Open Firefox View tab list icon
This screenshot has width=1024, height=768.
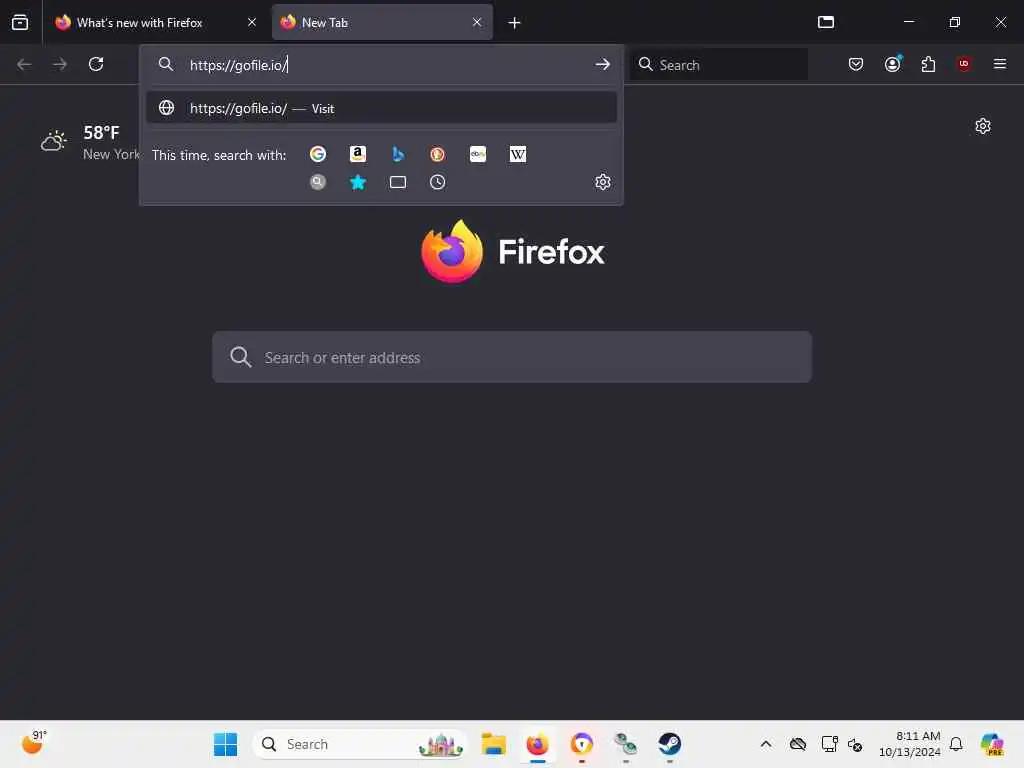(20, 22)
